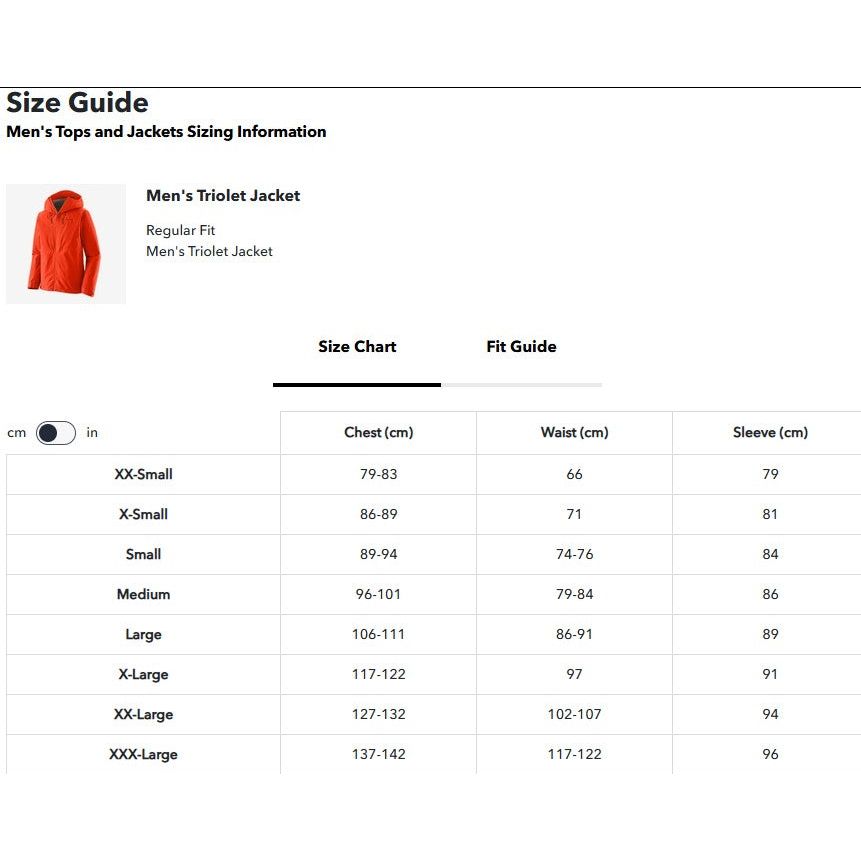
Task: Click the Regular Fit text
Action: [181, 231]
